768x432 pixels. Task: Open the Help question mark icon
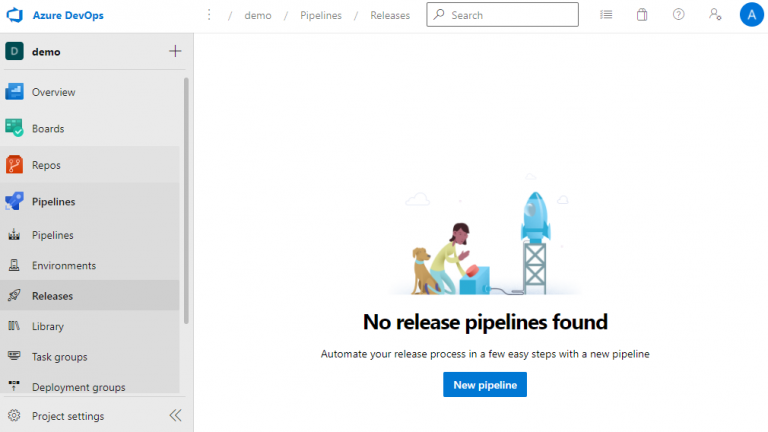point(678,15)
